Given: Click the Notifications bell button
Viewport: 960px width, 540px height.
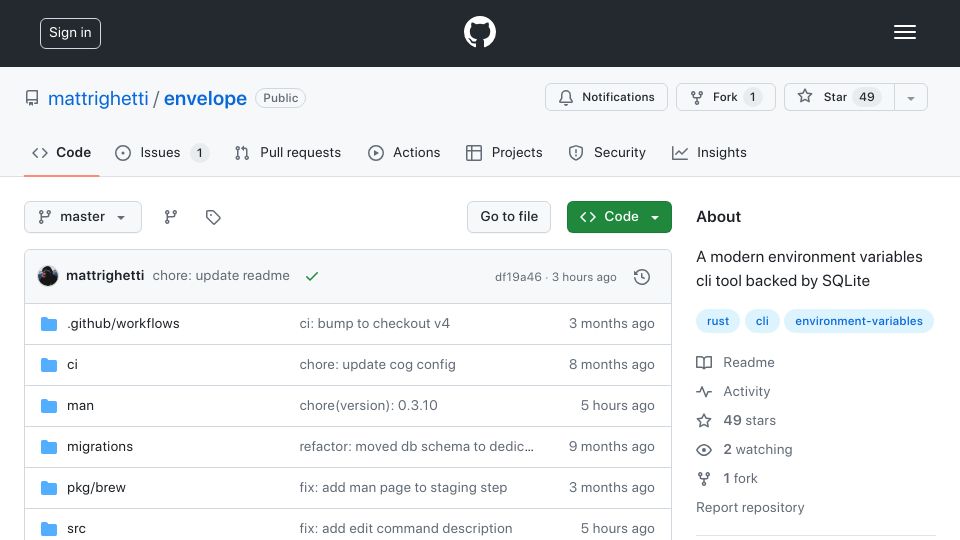Looking at the screenshot, I should point(606,97).
